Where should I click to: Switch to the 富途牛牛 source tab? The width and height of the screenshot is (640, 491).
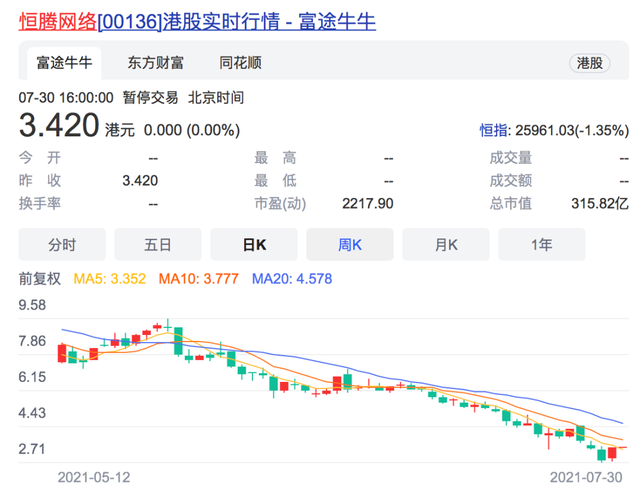[64, 63]
